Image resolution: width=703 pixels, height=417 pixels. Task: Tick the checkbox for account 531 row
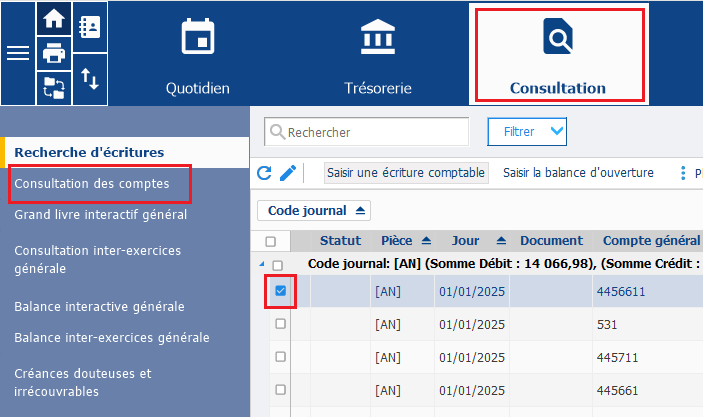tap(280, 324)
